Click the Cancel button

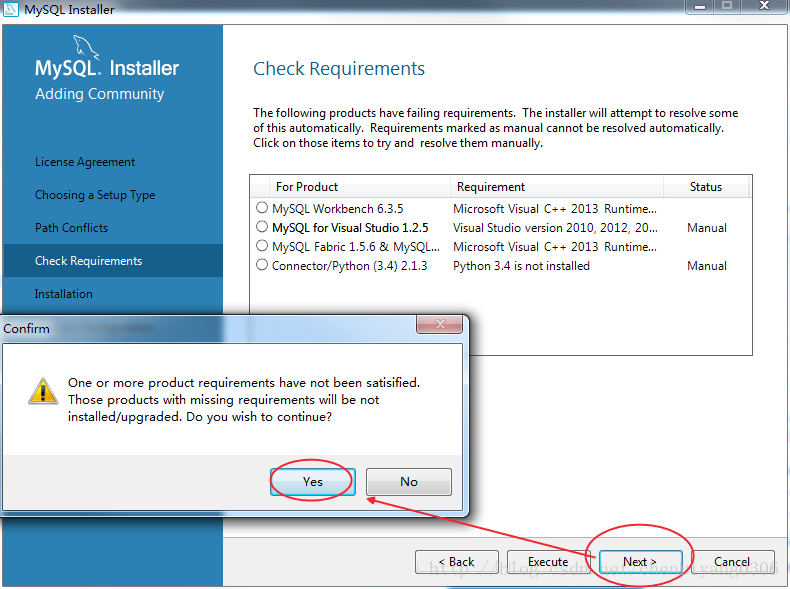[x=732, y=562]
